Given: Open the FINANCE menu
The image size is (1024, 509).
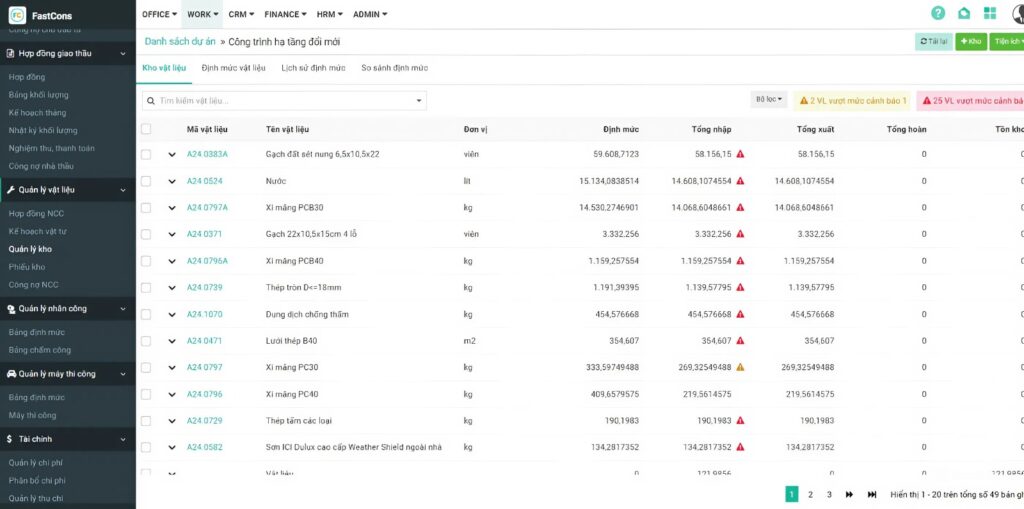Looking at the screenshot, I should click(285, 14).
